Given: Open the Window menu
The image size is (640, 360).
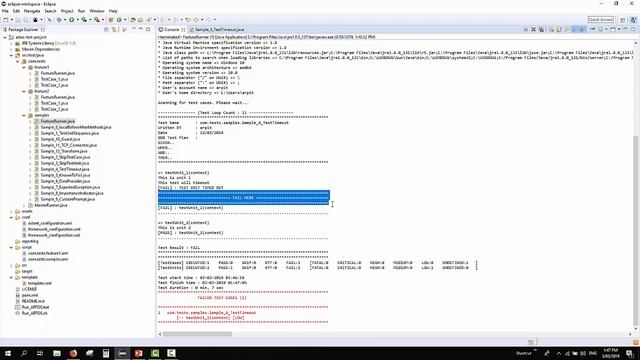Looking at the screenshot, I should pyautogui.click(x=97, y=11).
